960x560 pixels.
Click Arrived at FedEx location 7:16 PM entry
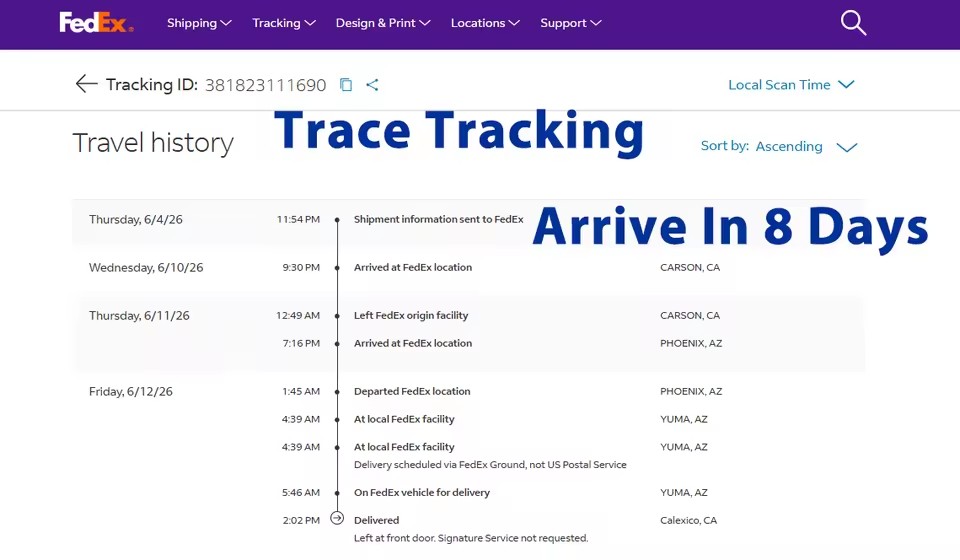413,343
